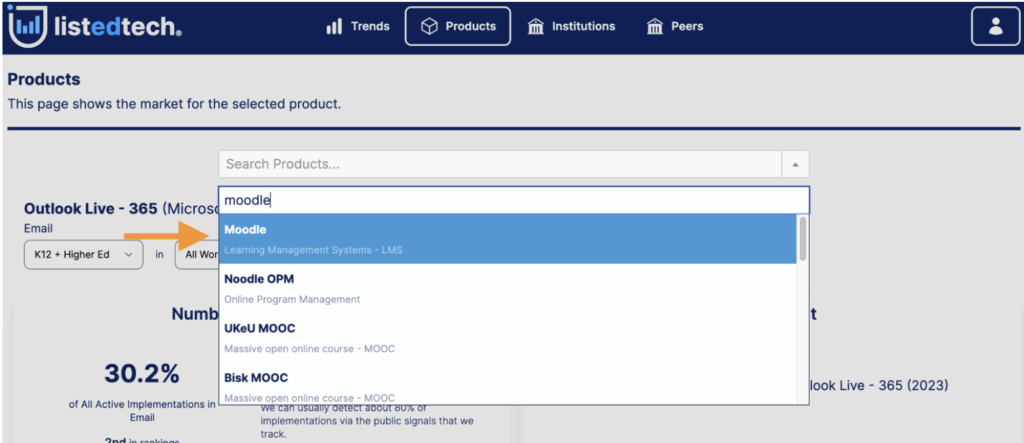Select the Products tab
Screen dimensions: 1024x443
point(458,26)
